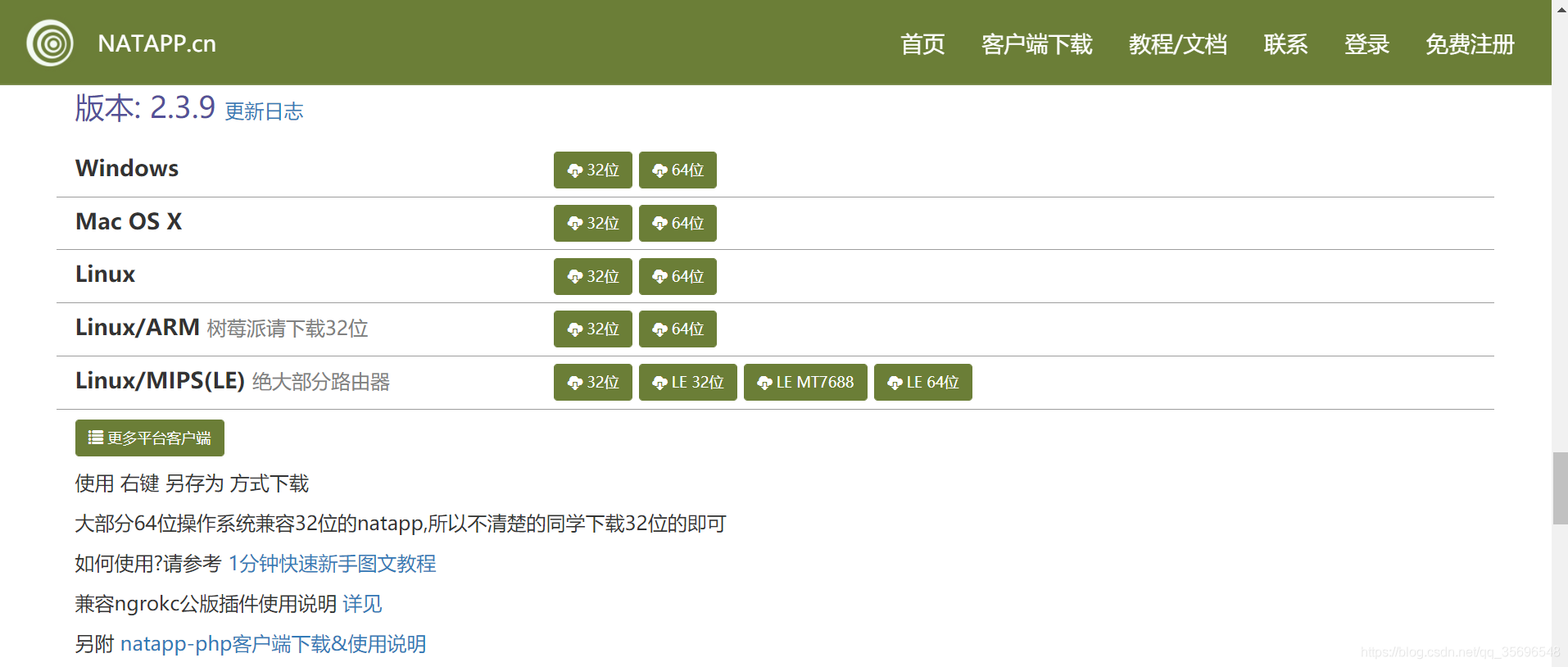The height and width of the screenshot is (667, 1568).
Task: Go to 首页 in navigation bar
Action: click(922, 44)
